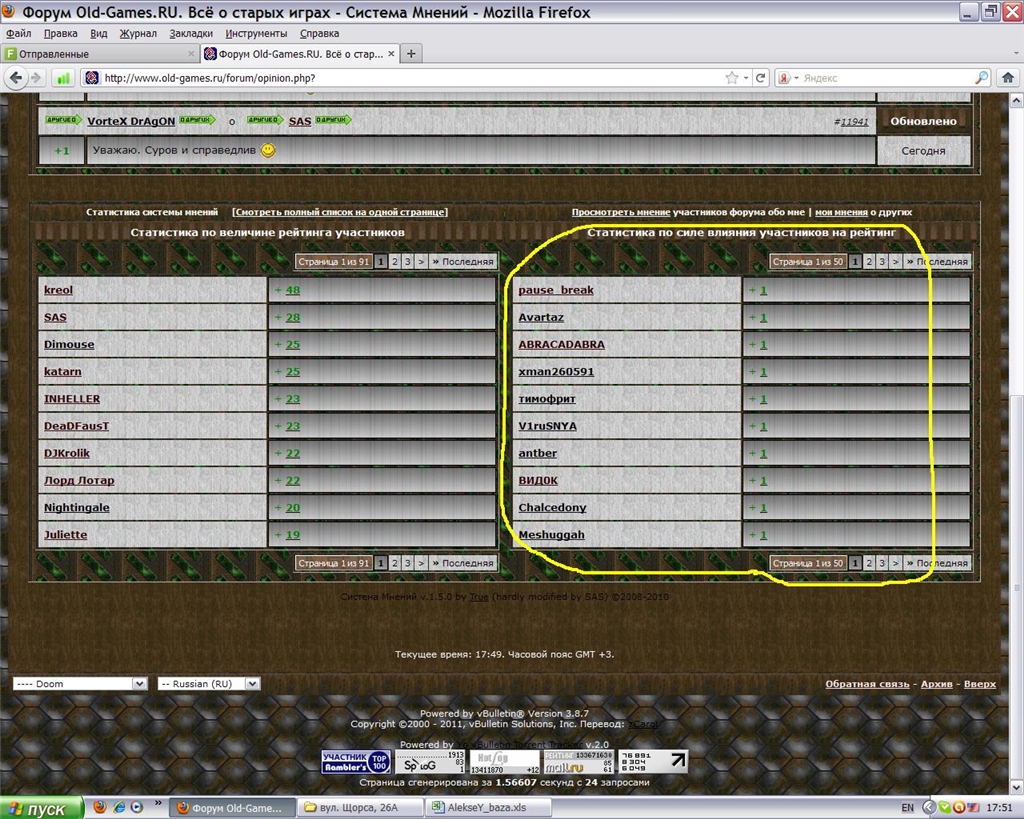Open the tab list dropdown arrow
Image resolution: width=1024 pixels, height=819 pixels.
(1016, 54)
